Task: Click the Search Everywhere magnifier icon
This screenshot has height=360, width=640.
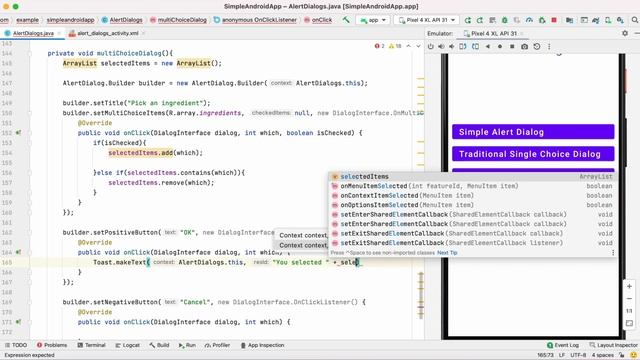Action: tap(635, 20)
